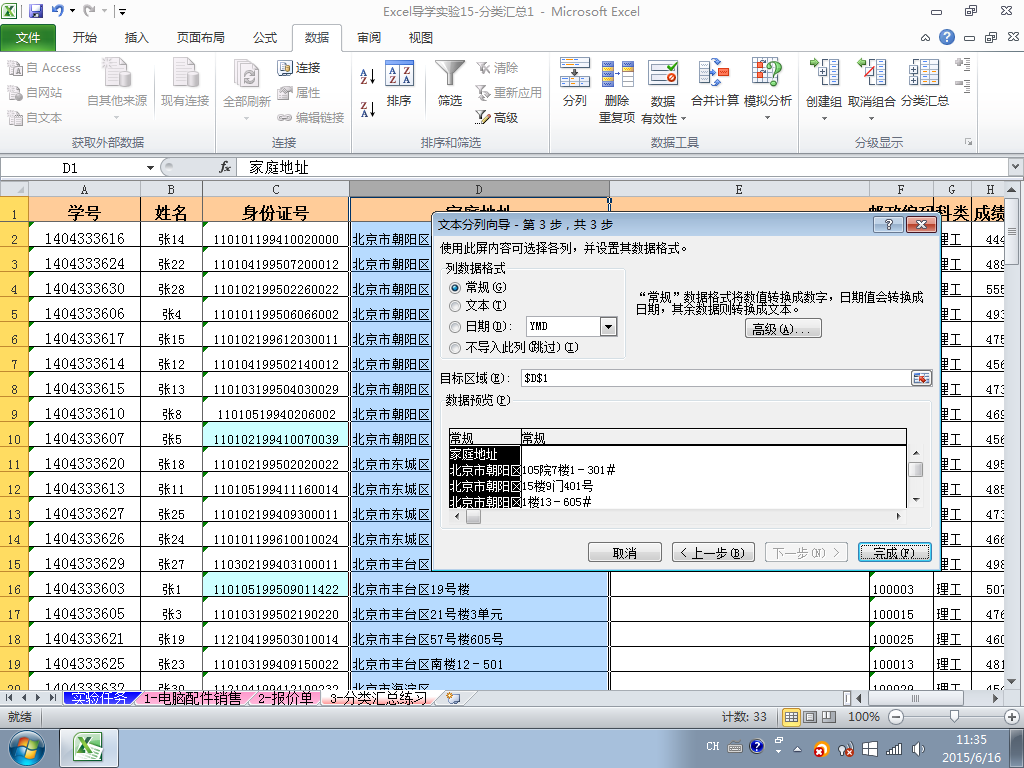Click the zoom in plus button
Viewport: 1024px width, 768px height.
(1012, 717)
